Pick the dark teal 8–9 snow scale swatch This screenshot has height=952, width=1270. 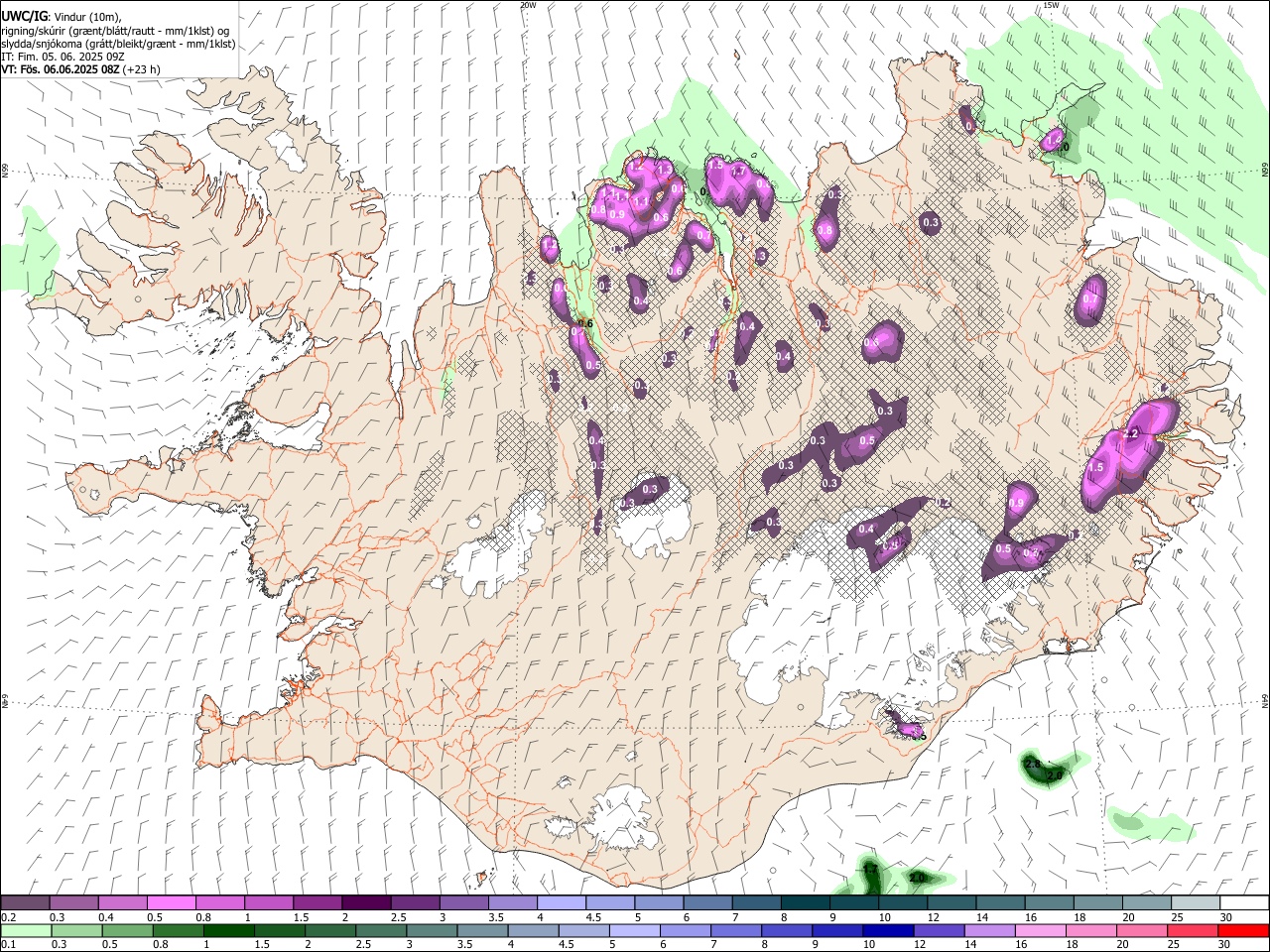point(805,903)
